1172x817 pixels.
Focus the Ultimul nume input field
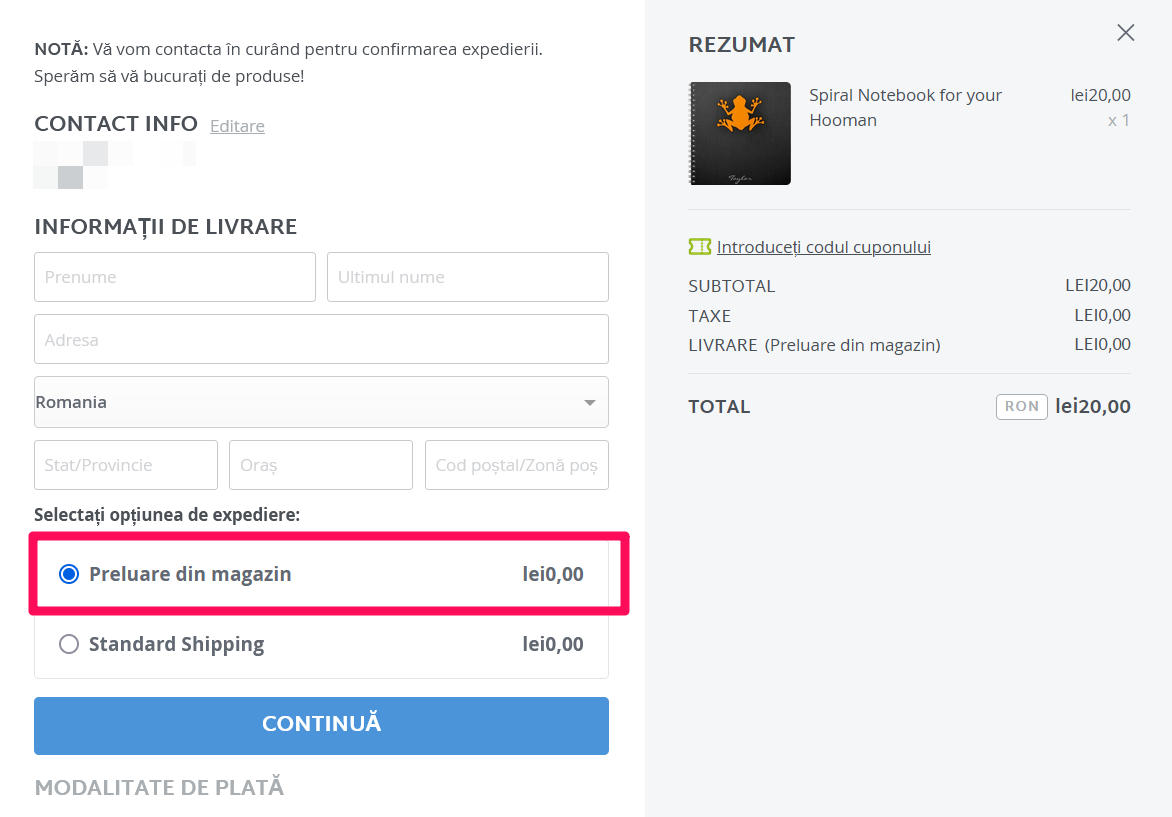pos(468,277)
